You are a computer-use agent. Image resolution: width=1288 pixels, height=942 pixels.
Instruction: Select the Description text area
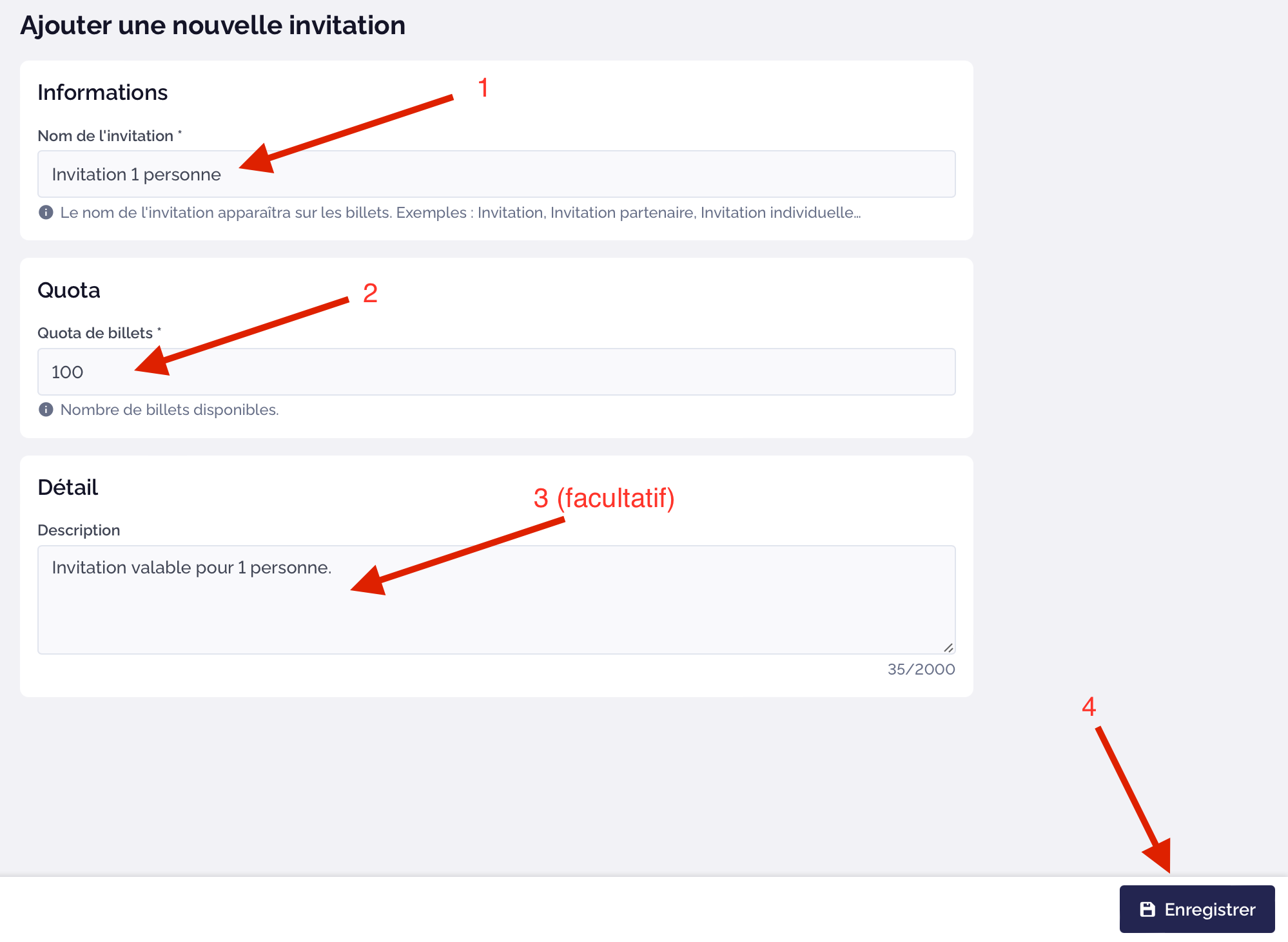click(496, 600)
